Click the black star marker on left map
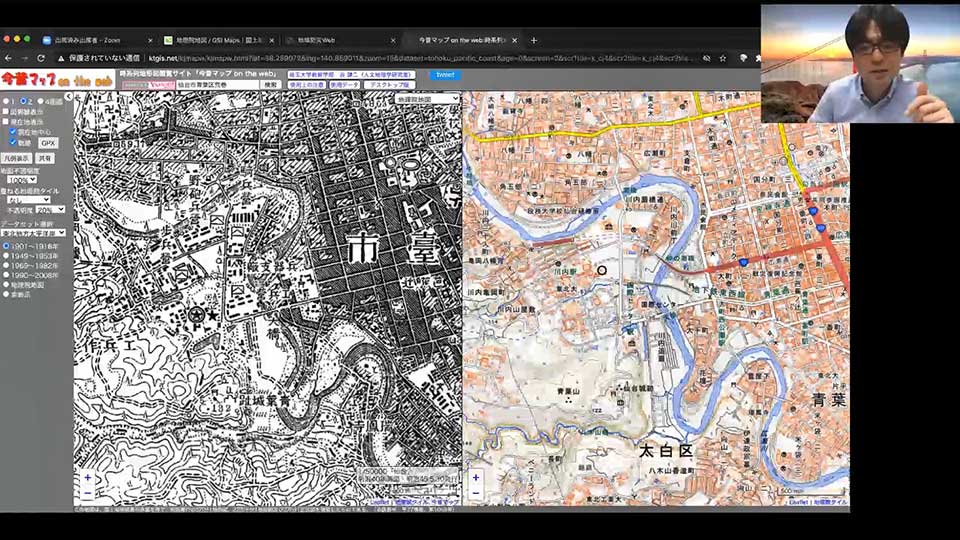The width and height of the screenshot is (960, 540). [x=212, y=315]
